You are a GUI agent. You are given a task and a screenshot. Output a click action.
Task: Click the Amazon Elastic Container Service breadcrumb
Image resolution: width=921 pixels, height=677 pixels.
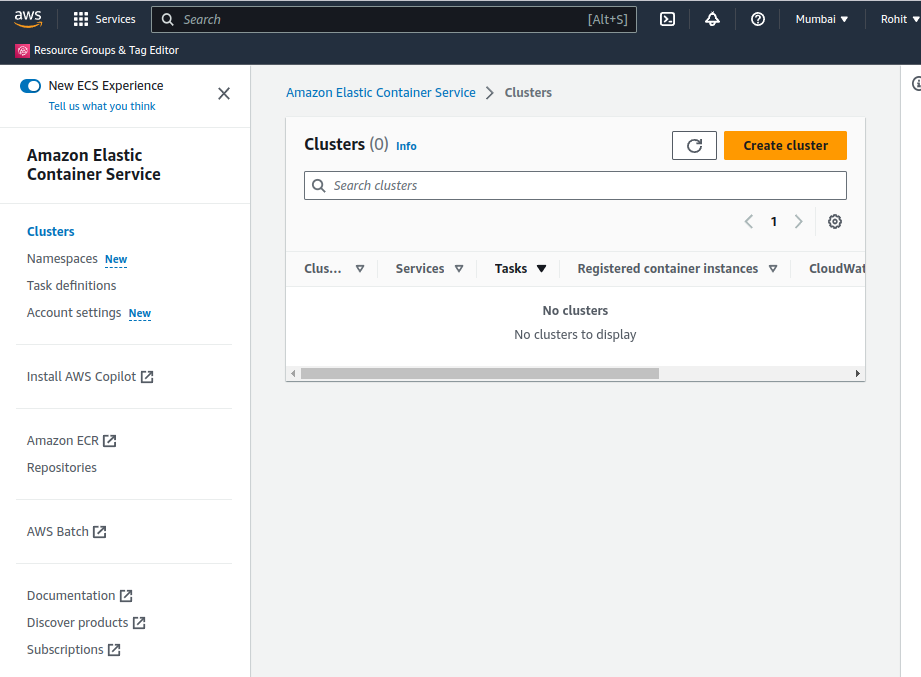click(x=381, y=93)
